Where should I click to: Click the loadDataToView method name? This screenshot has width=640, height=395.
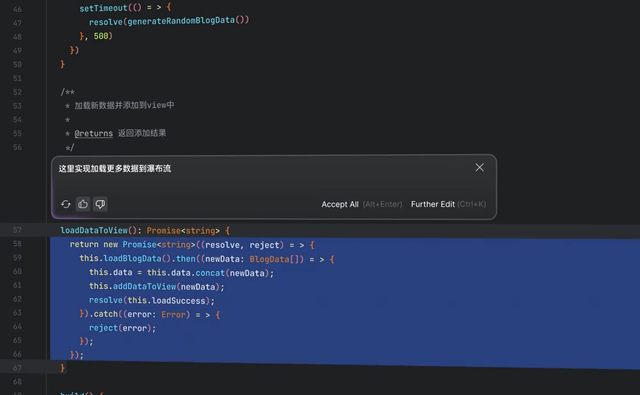point(94,231)
